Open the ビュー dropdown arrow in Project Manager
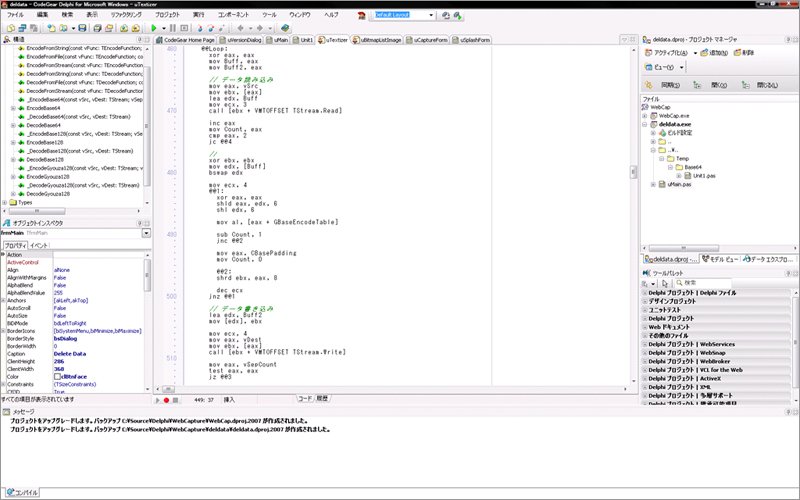800x500 pixels. click(x=681, y=67)
